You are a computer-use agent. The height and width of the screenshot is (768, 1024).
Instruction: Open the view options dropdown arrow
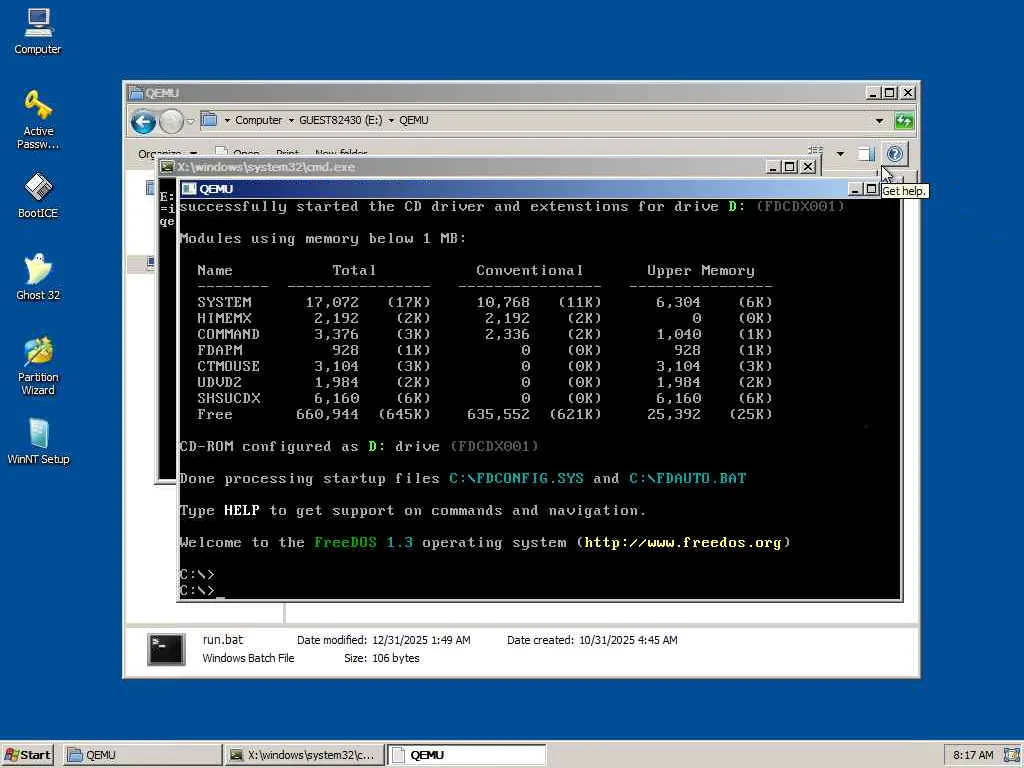[840, 154]
